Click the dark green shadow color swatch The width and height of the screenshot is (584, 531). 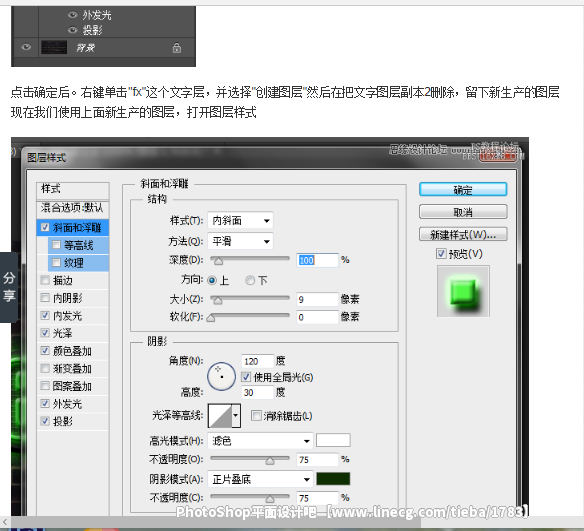333,479
